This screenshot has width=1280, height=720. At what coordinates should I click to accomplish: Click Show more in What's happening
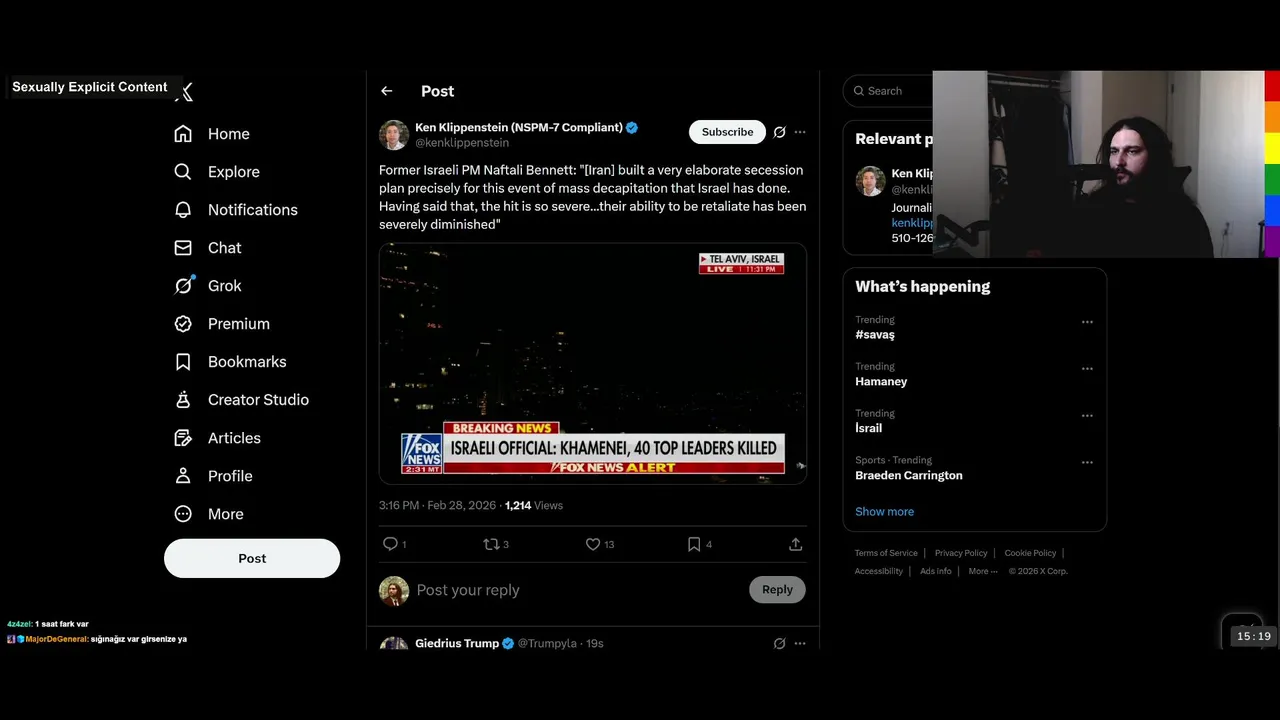pos(884,511)
